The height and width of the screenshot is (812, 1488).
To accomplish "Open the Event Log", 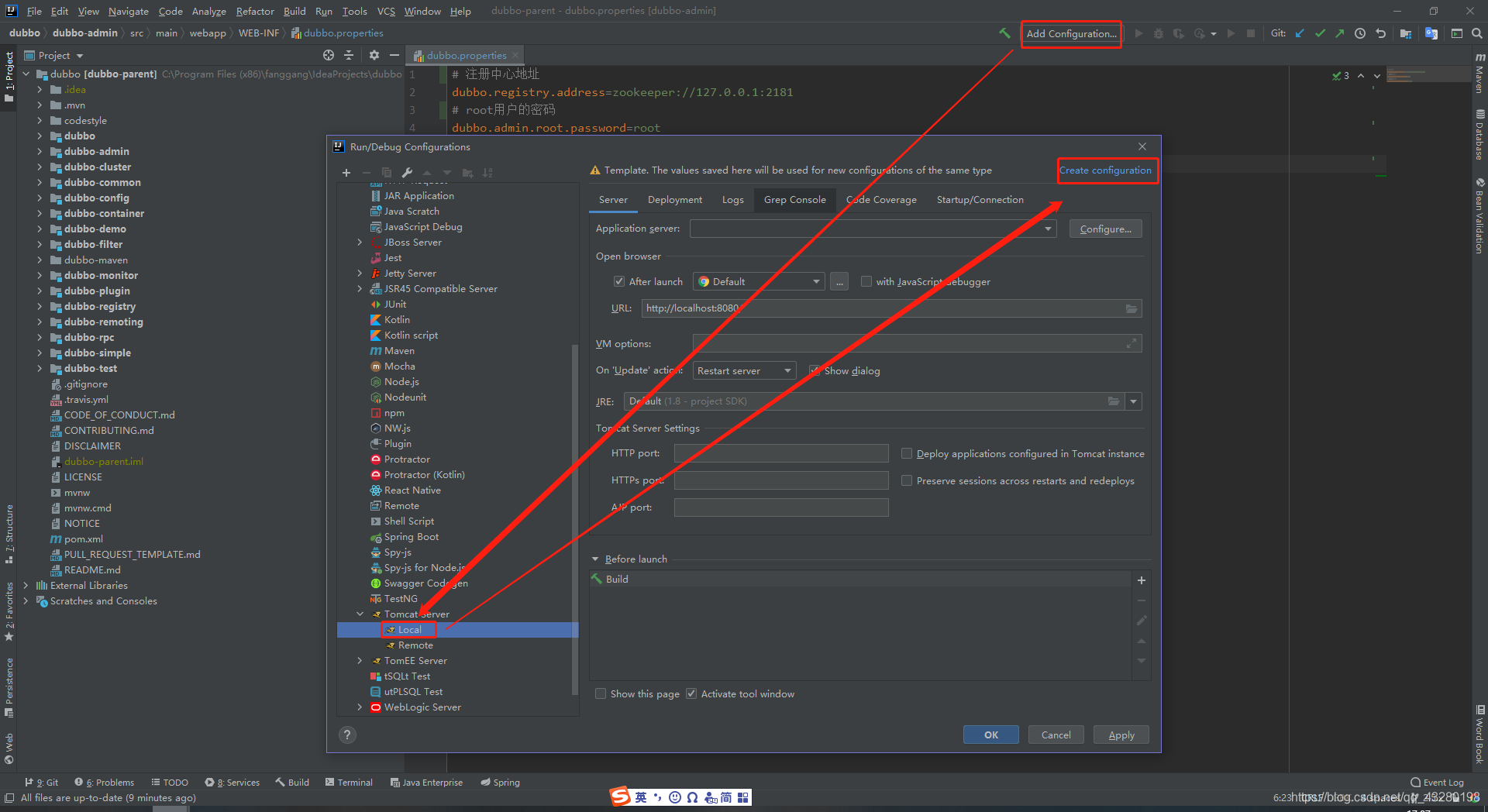I will pyautogui.click(x=1438, y=783).
